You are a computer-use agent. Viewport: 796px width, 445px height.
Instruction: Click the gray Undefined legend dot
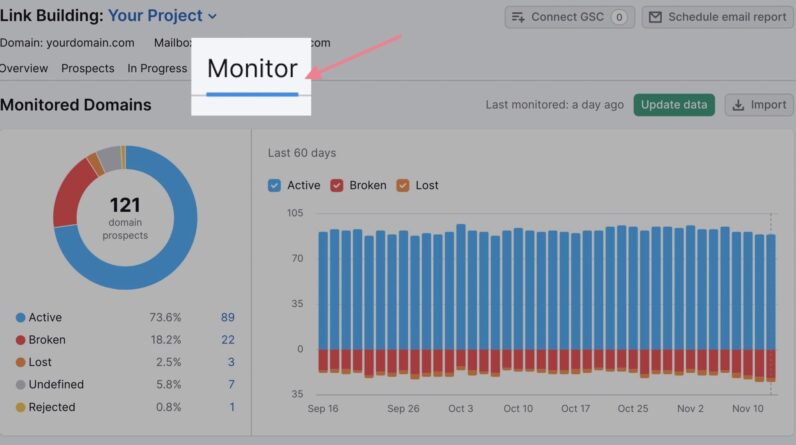click(x=20, y=385)
